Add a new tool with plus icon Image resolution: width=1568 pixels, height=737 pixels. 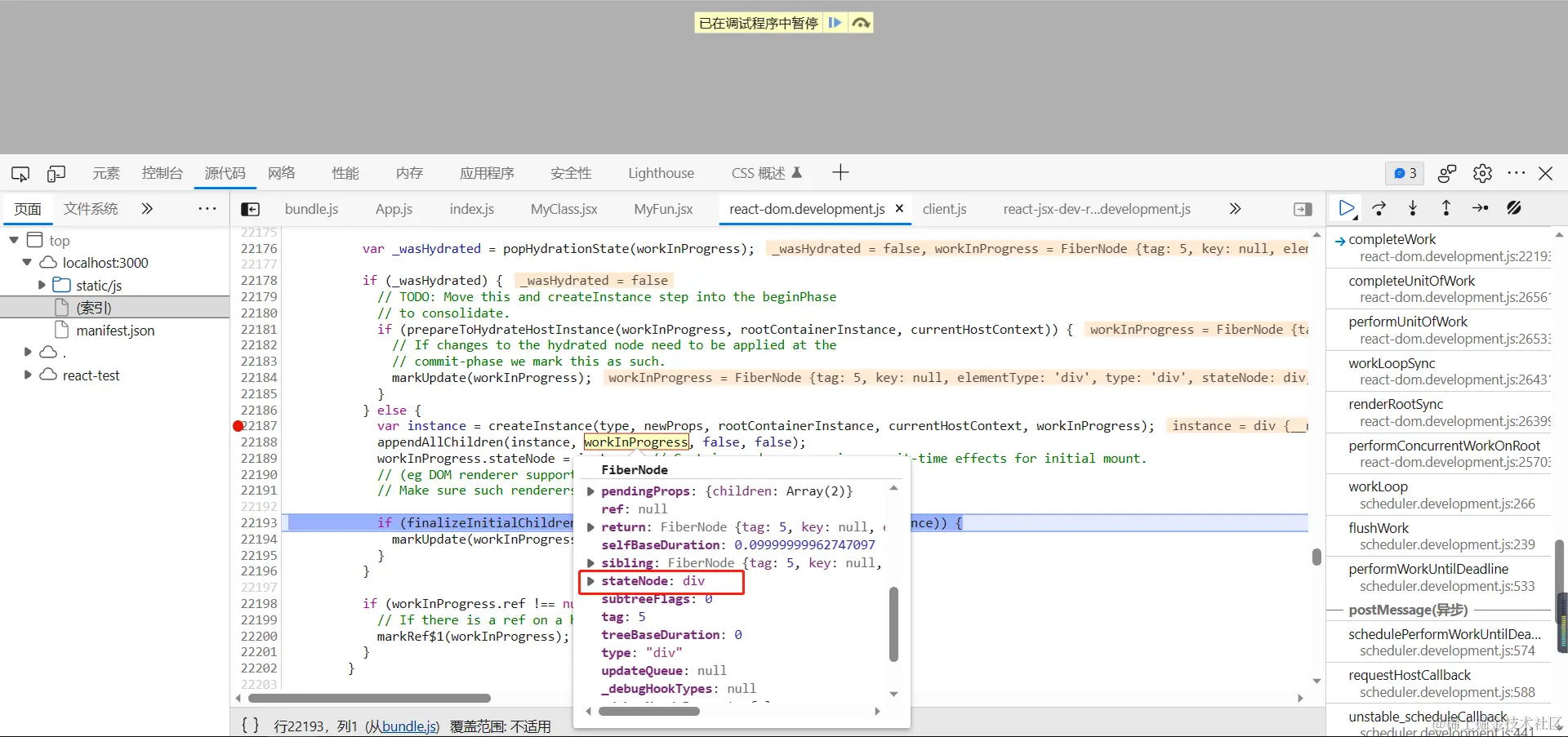[x=840, y=172]
